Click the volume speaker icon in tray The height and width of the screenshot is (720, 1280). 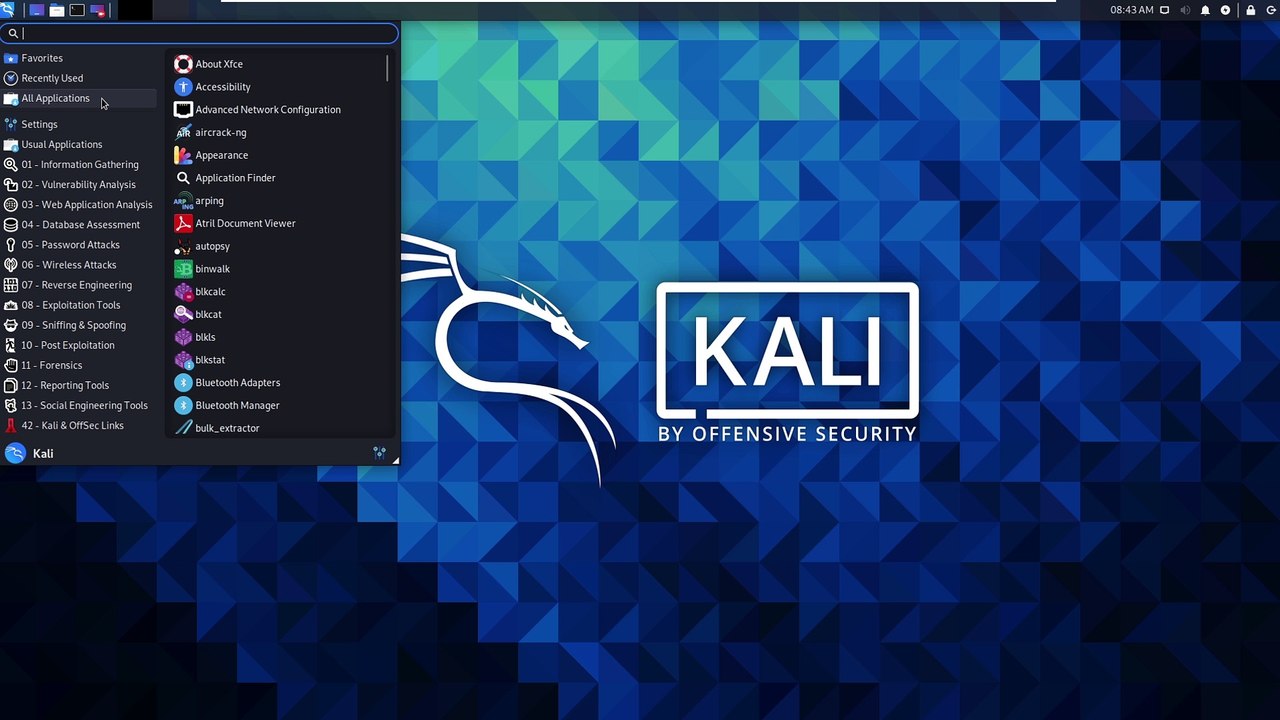[x=1185, y=10]
